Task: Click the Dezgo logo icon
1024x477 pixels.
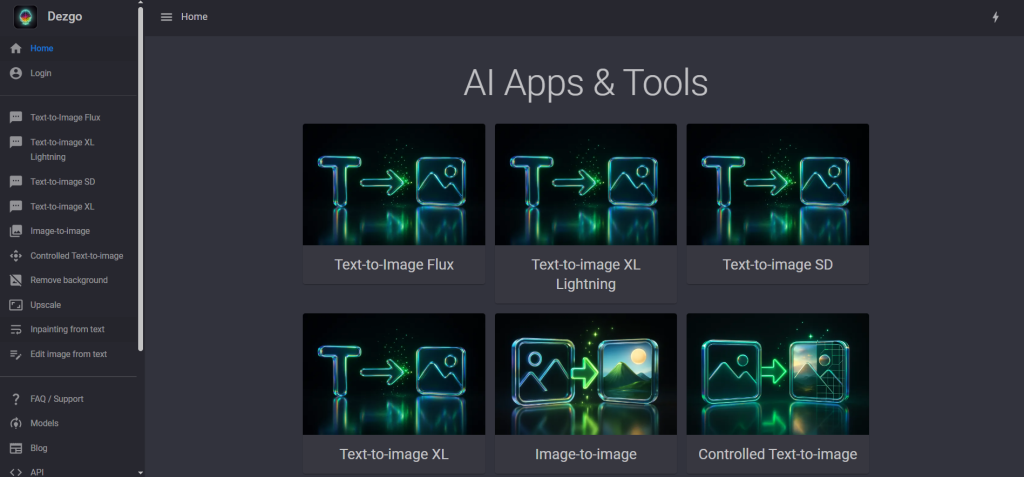Action: coord(25,17)
